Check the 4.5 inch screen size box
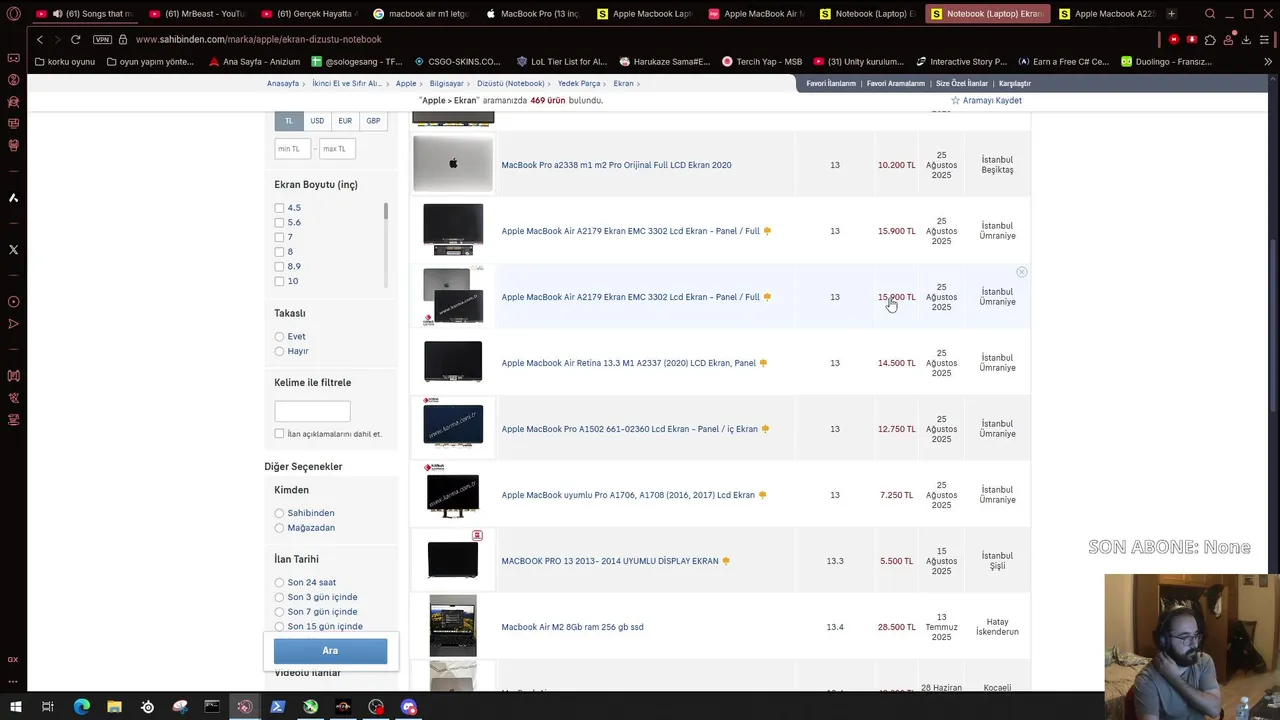 279,208
